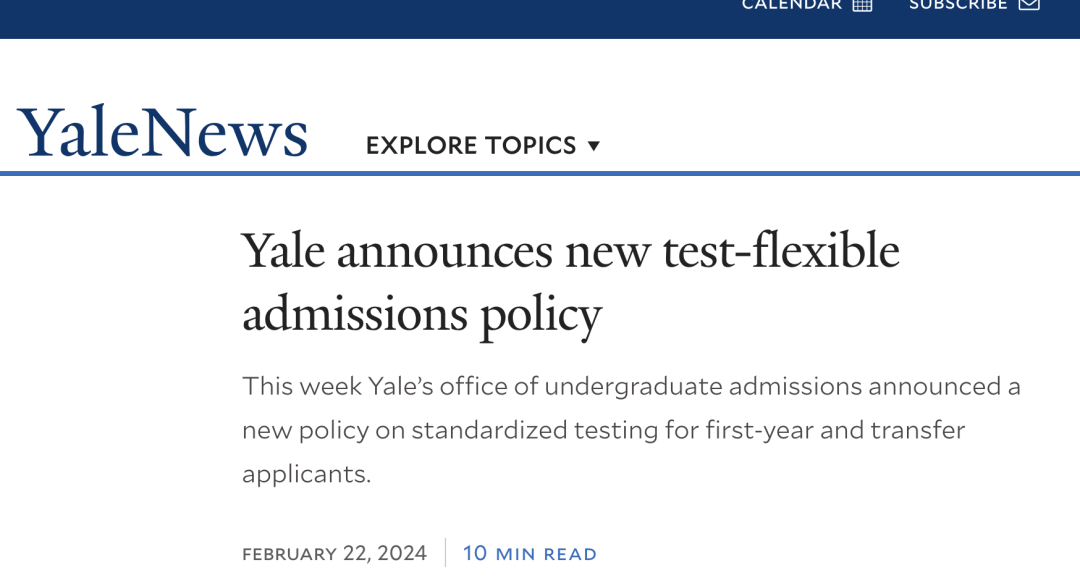This screenshot has height=578, width=1080.
Task: Click the word "applicants." ending the summary
Action: (306, 474)
